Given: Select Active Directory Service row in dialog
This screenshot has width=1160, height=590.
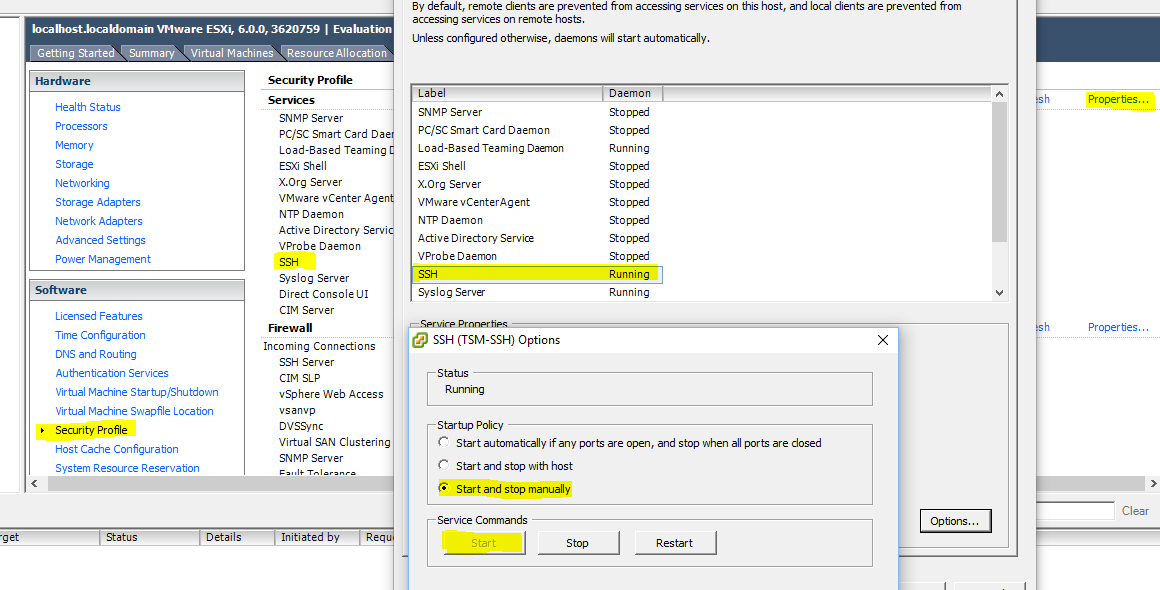Looking at the screenshot, I should [x=537, y=238].
